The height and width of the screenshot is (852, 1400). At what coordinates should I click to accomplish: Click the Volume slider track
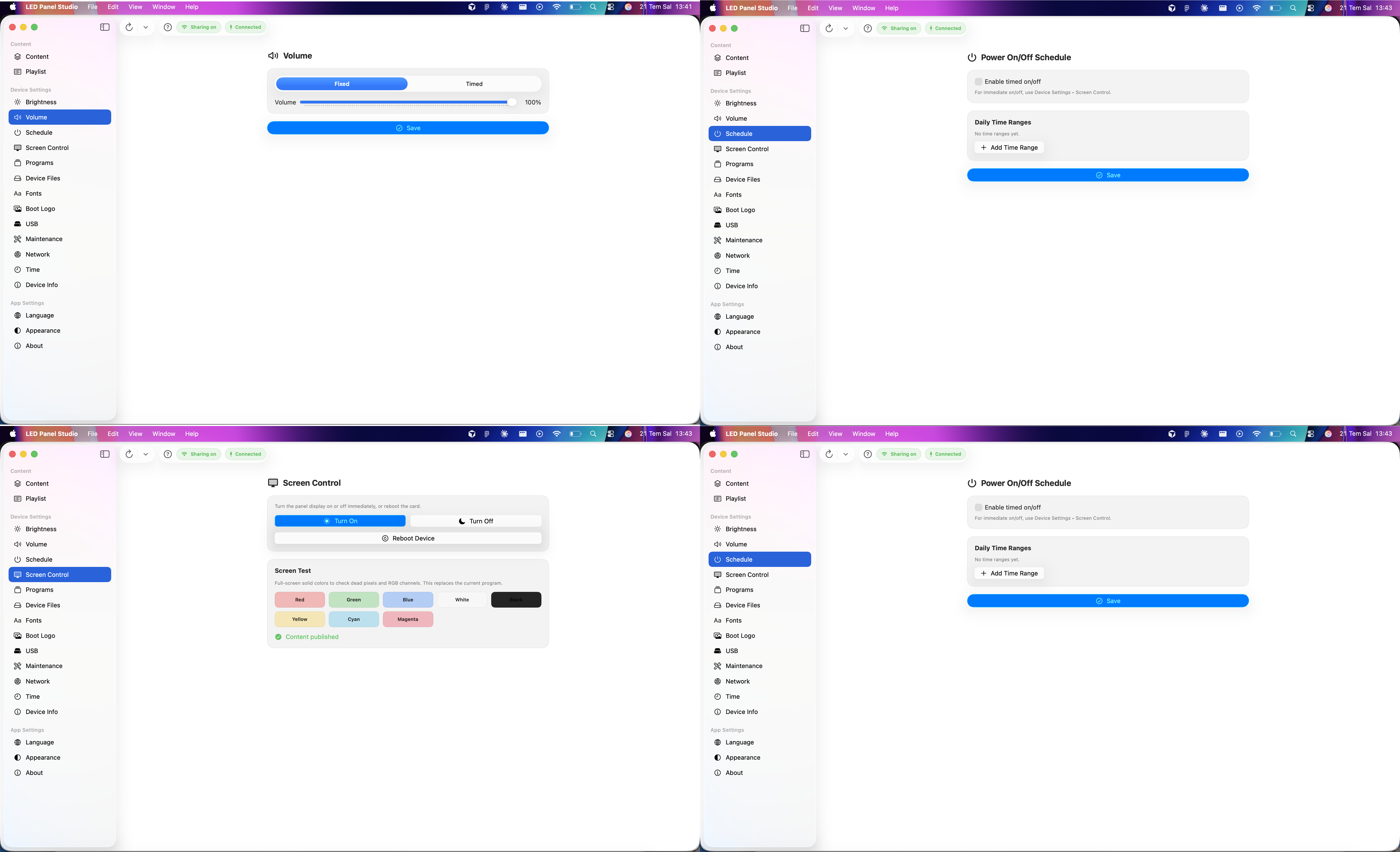[x=408, y=102]
